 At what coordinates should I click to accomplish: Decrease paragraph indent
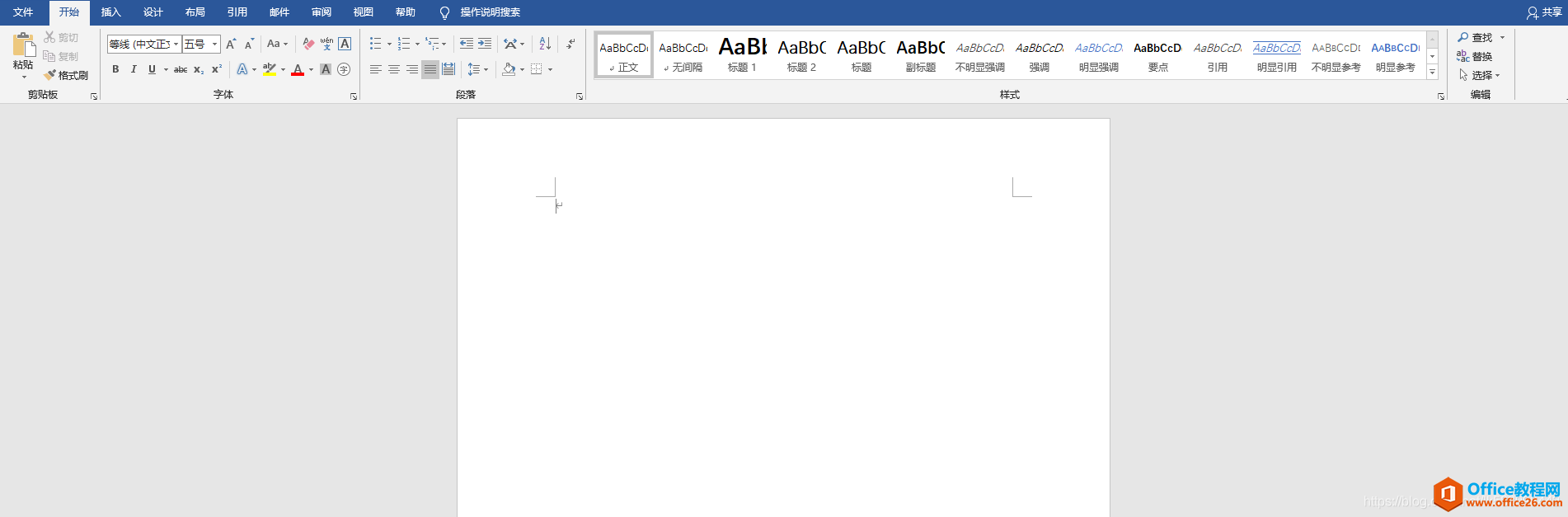click(x=467, y=44)
